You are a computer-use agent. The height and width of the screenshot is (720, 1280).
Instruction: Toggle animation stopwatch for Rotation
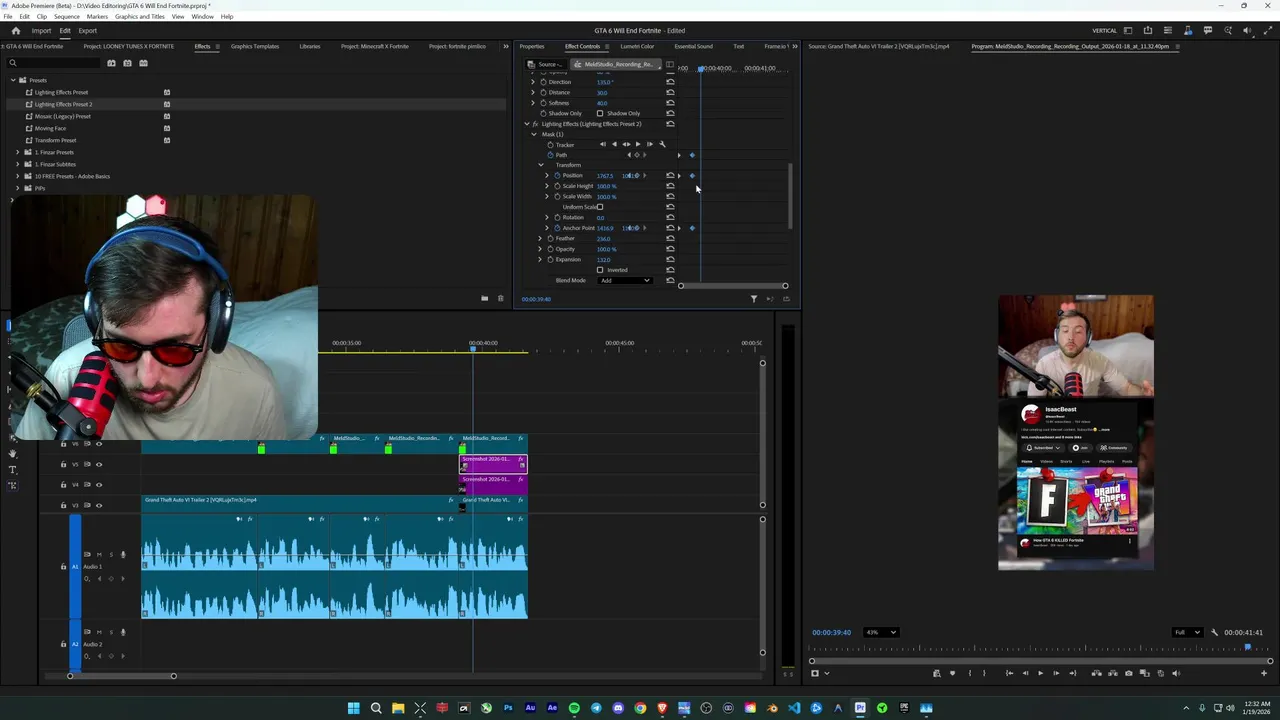pyautogui.click(x=557, y=217)
